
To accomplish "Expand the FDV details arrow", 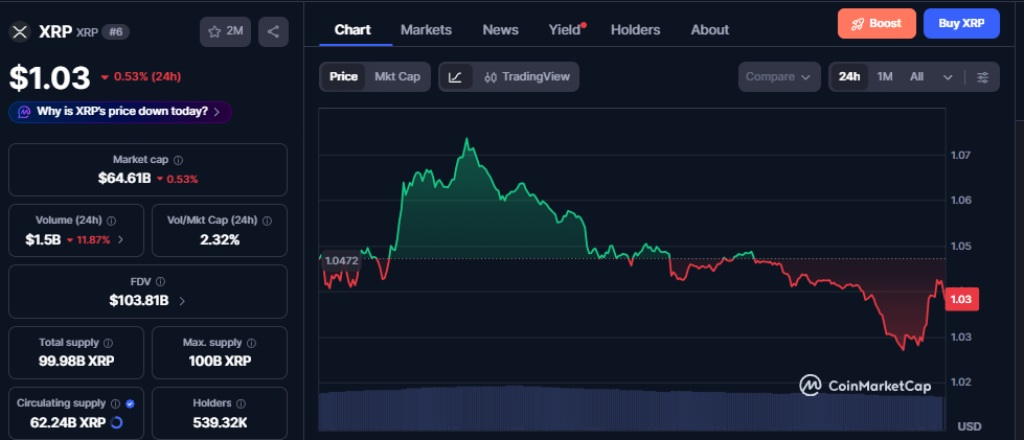I will [x=182, y=301].
